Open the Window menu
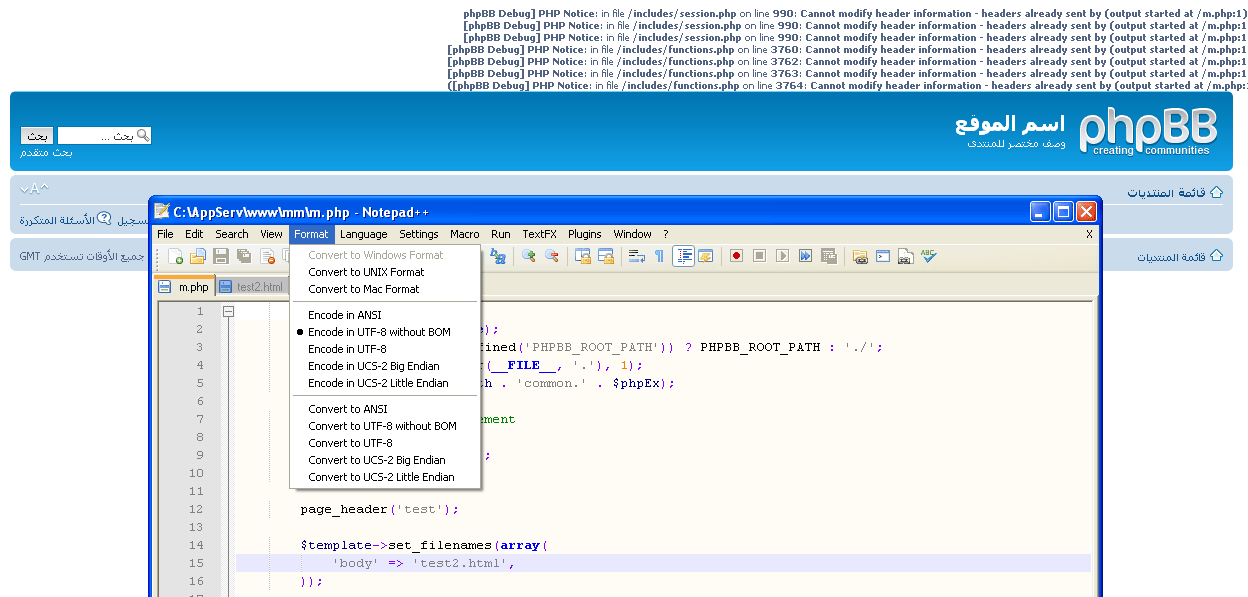The height and width of the screenshot is (597, 1248). 633,234
